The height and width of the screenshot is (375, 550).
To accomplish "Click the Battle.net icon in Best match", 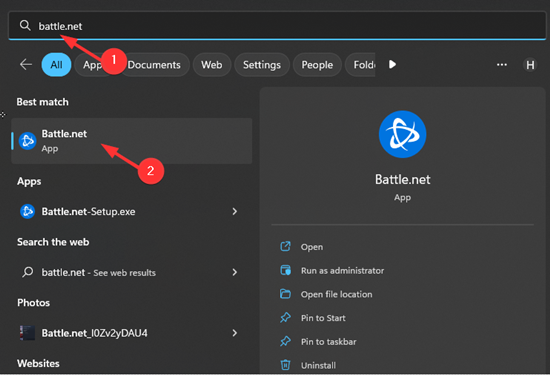I will pyautogui.click(x=27, y=141).
